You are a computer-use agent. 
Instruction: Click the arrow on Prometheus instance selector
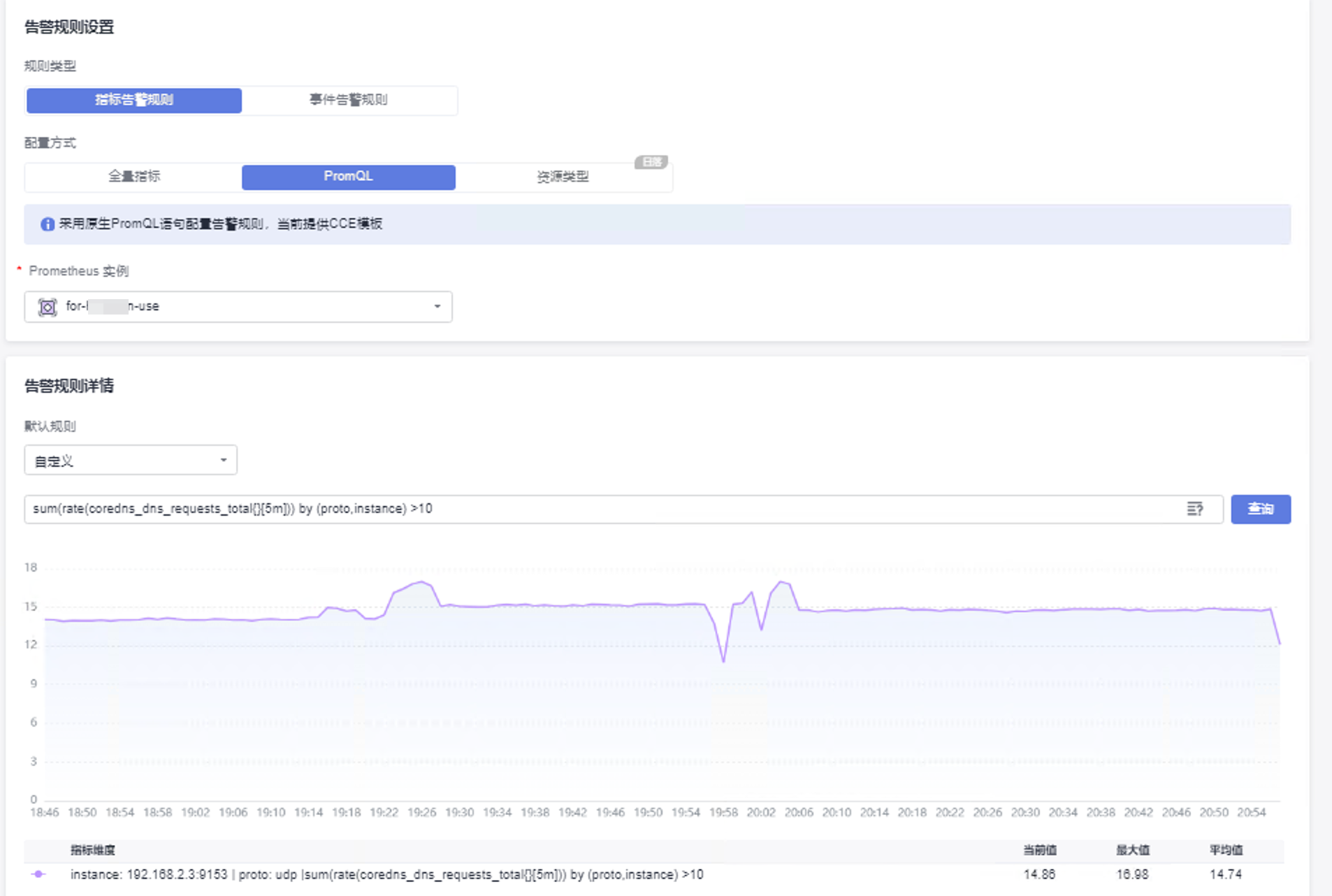(x=437, y=307)
